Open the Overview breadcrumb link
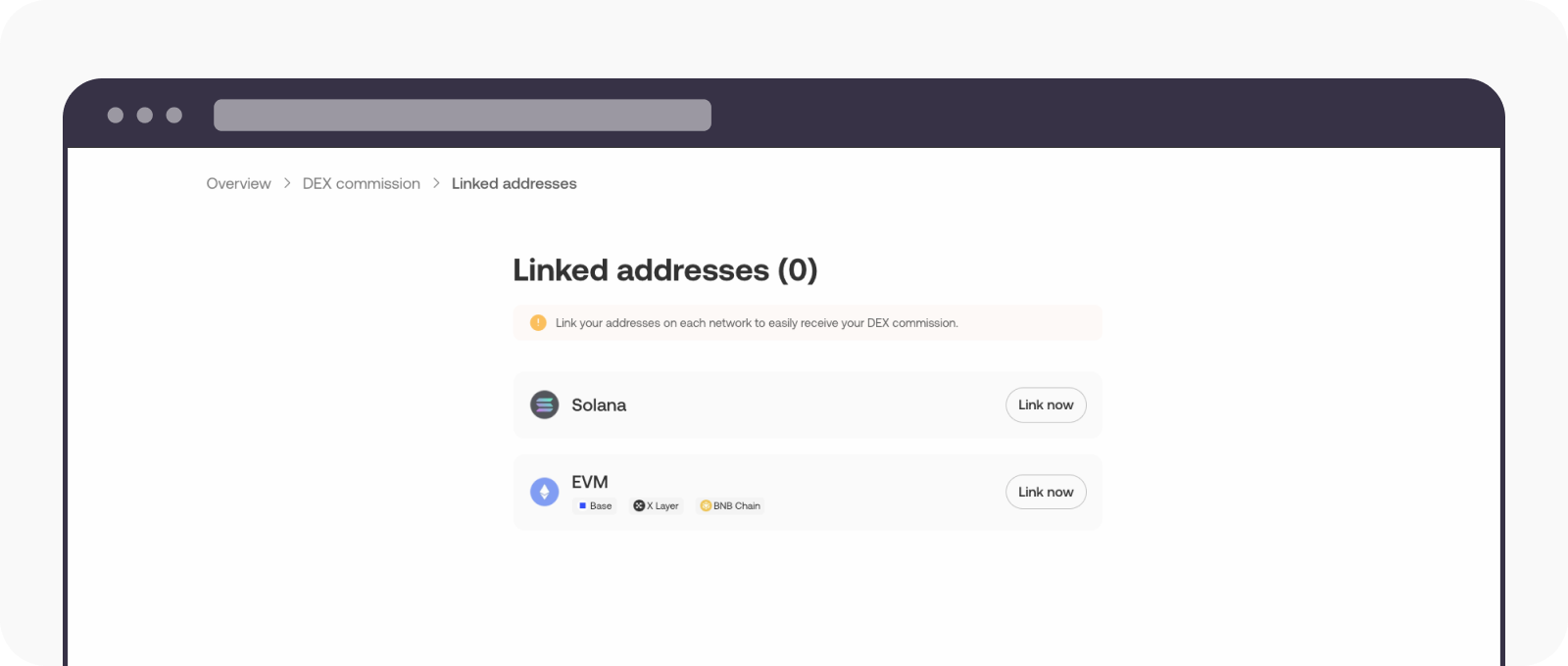This screenshot has height=666, width=1568. click(x=238, y=183)
